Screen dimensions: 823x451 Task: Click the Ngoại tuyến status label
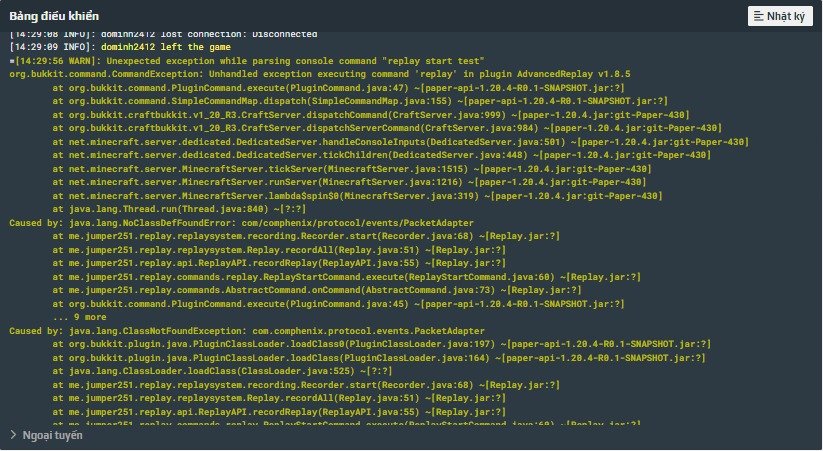tap(52, 435)
